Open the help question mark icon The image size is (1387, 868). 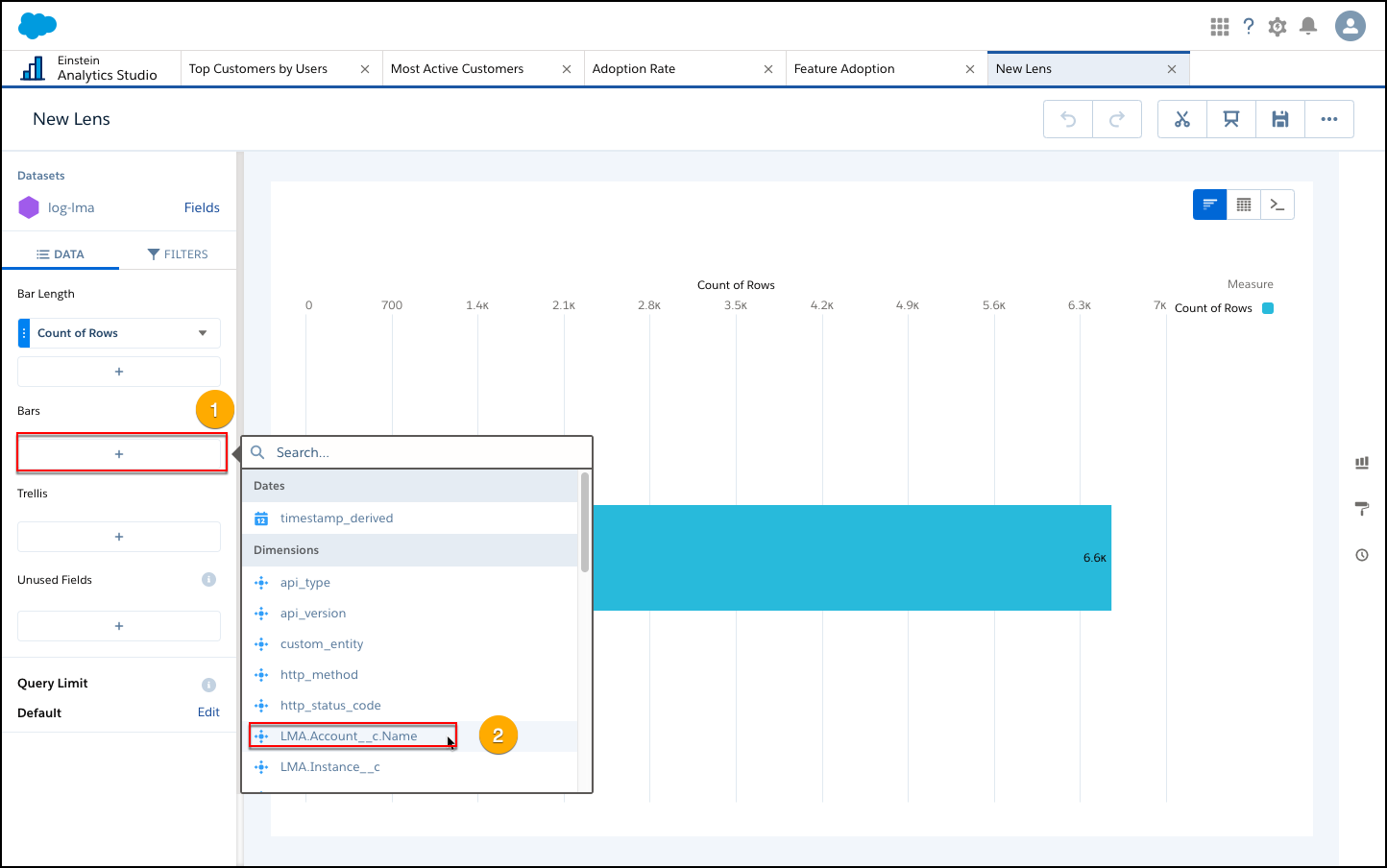[1249, 27]
